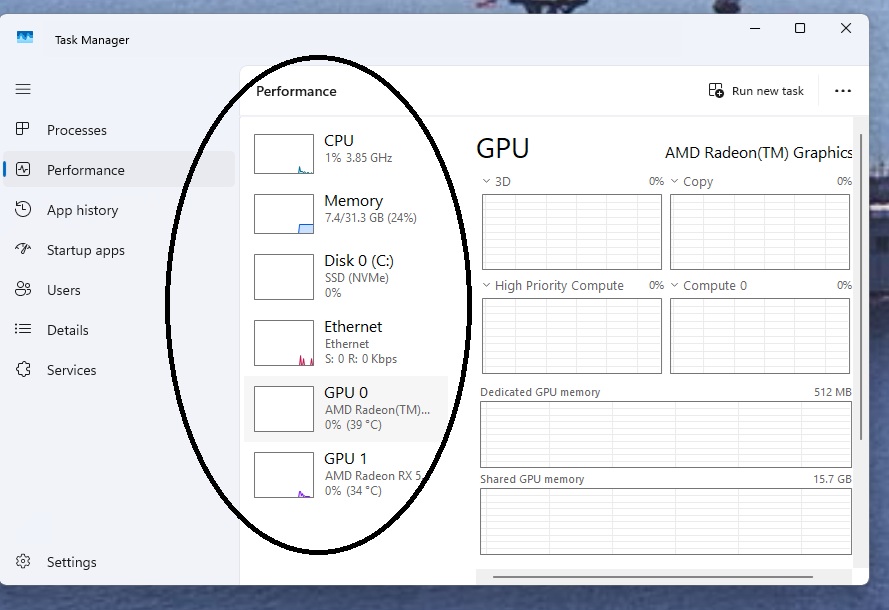Open the 3D engine dropdown chevron
The width and height of the screenshot is (889, 610).
coord(486,181)
